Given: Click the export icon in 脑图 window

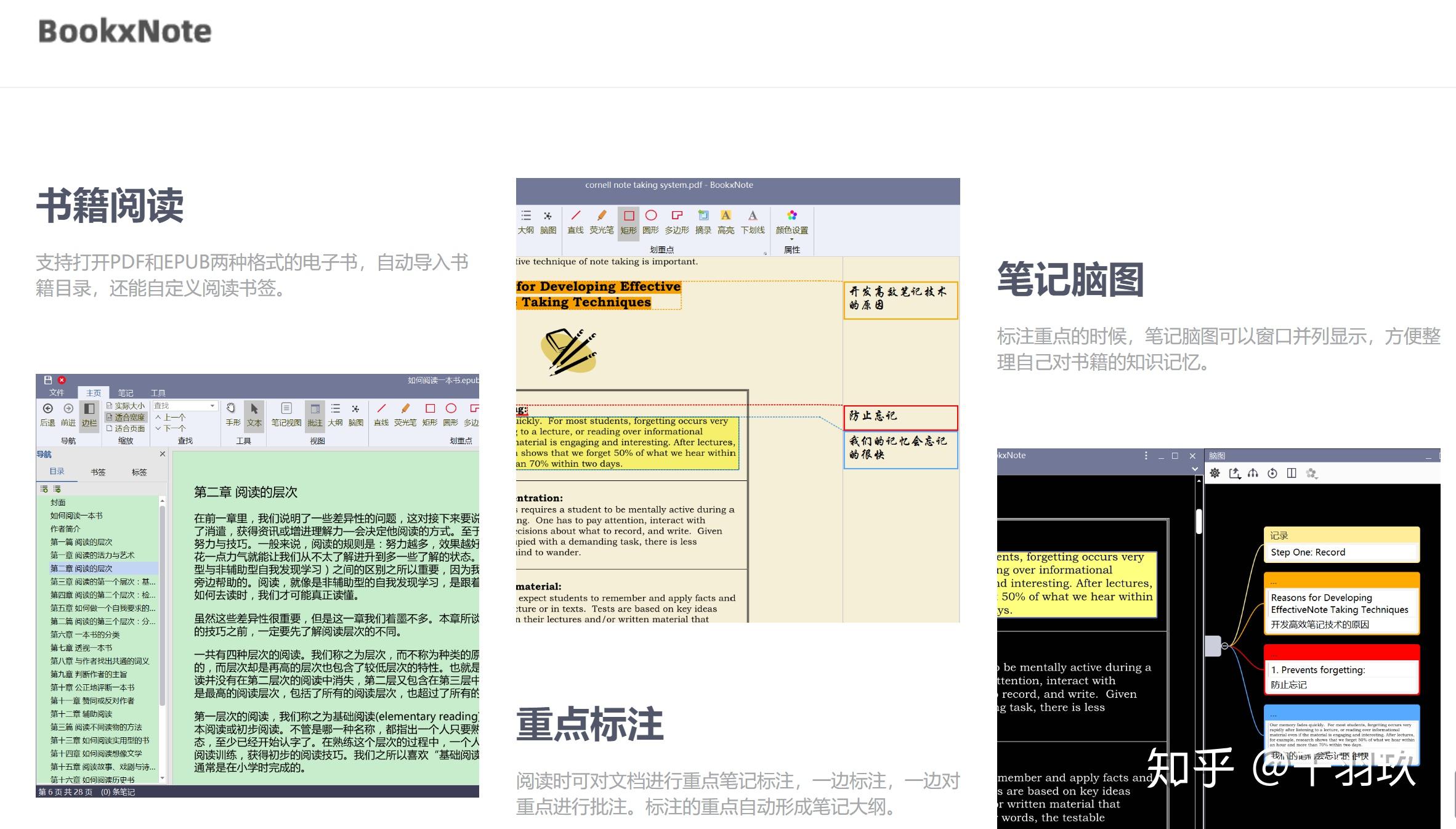Looking at the screenshot, I should coord(1235,474).
